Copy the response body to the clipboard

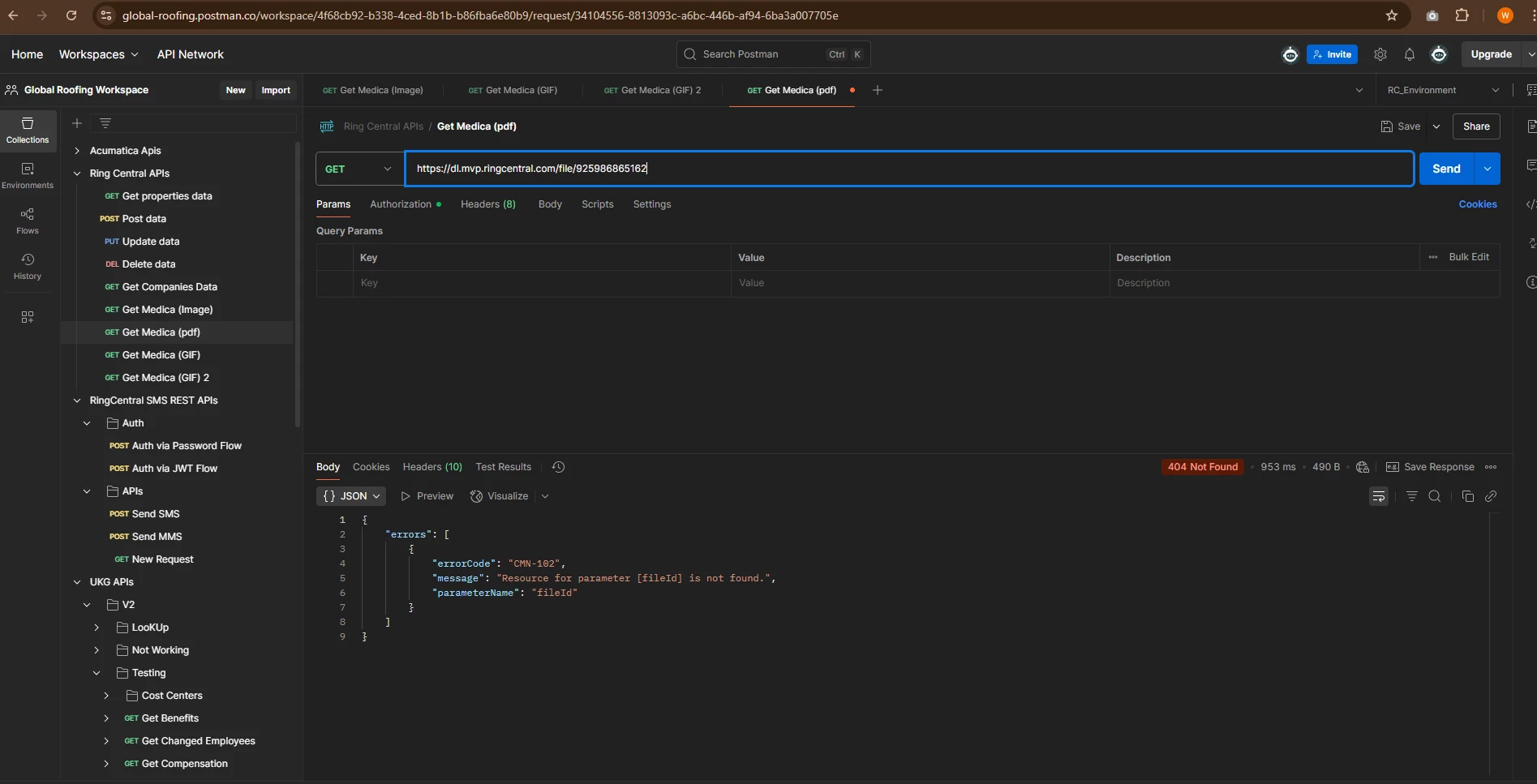1467,496
